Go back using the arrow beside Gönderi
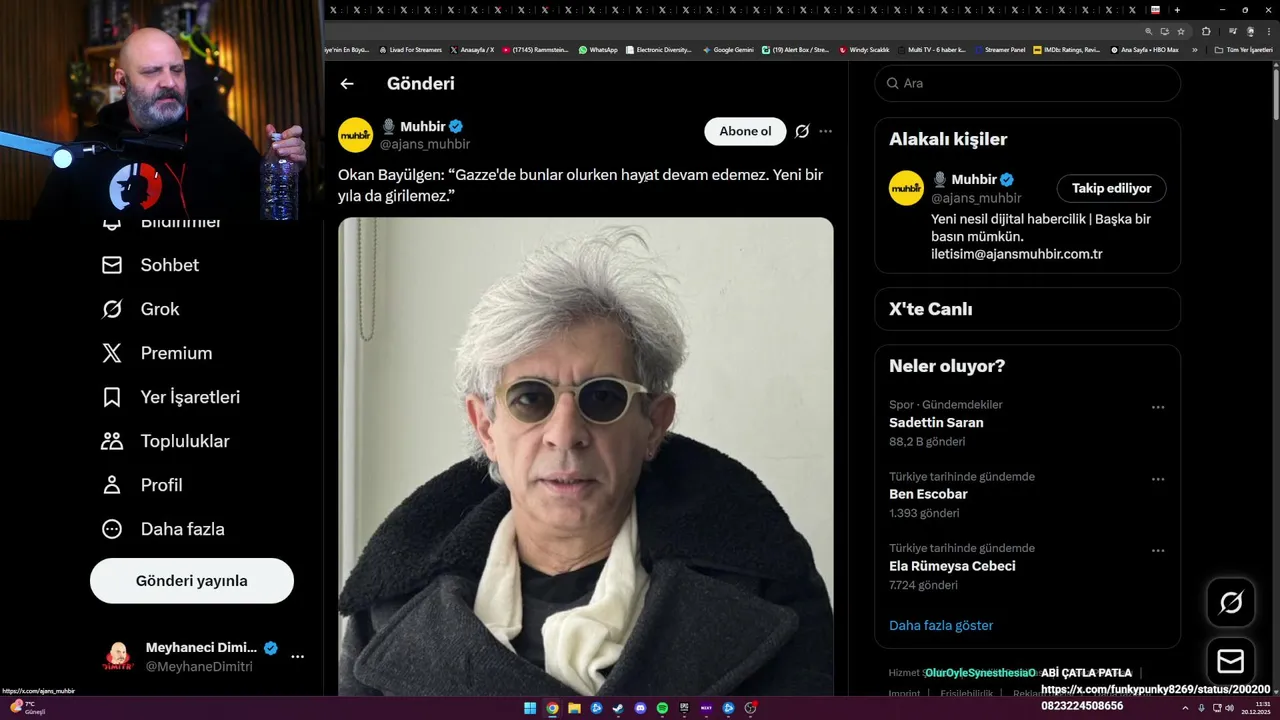Image resolution: width=1280 pixels, height=720 pixels. [x=347, y=84]
